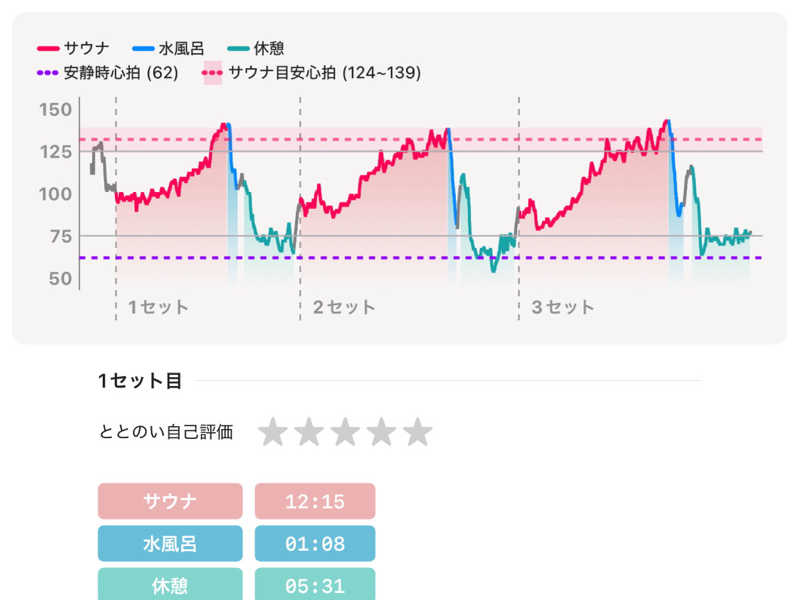Select the 1セット marker on chart

coord(158,307)
